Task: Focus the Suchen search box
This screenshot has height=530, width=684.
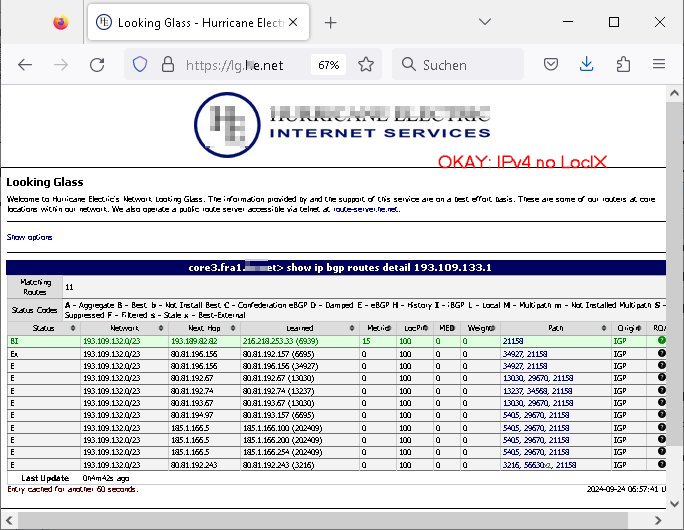Action: (x=458, y=65)
